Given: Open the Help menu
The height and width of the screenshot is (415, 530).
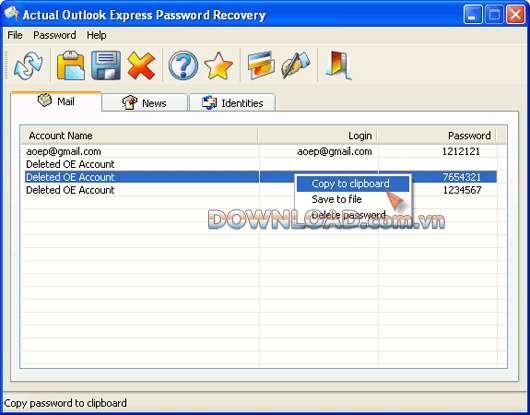Looking at the screenshot, I should tap(96, 35).
